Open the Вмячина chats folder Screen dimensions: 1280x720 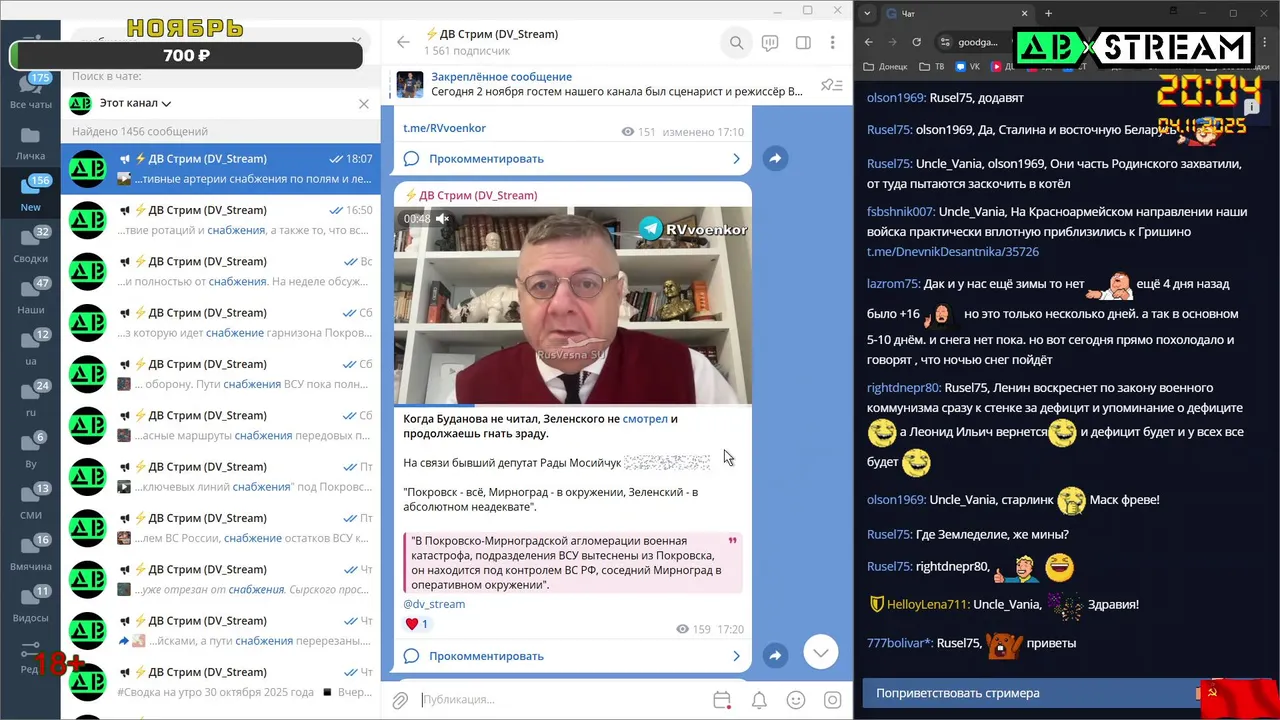31,553
